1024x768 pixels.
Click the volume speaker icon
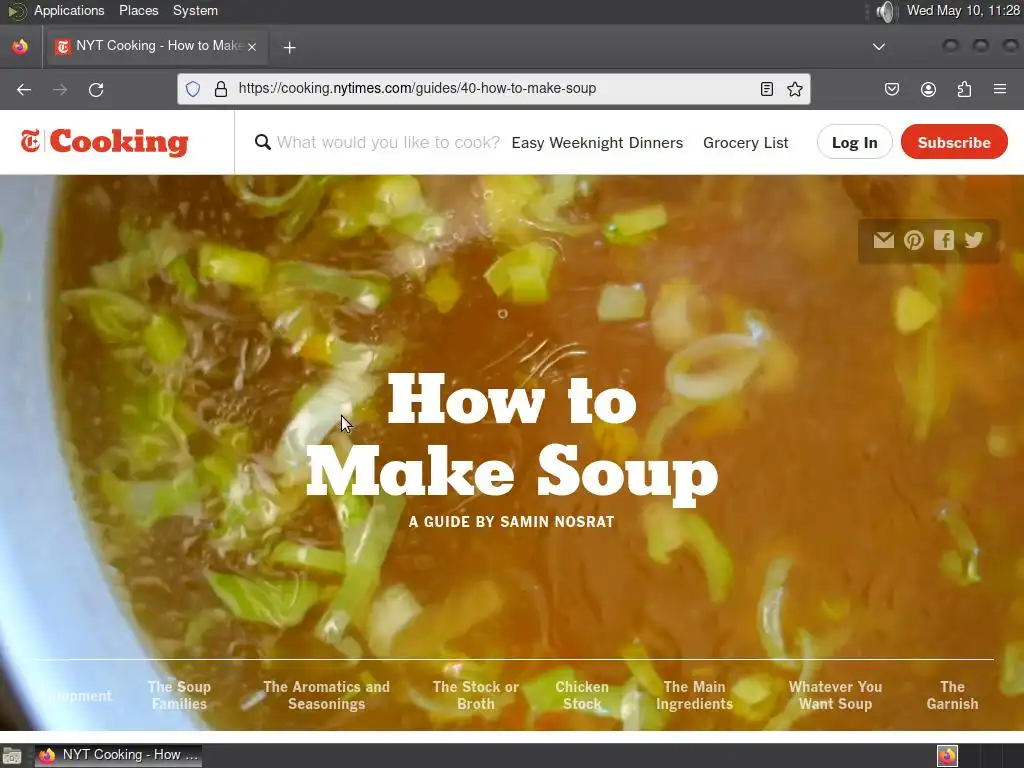tap(886, 11)
